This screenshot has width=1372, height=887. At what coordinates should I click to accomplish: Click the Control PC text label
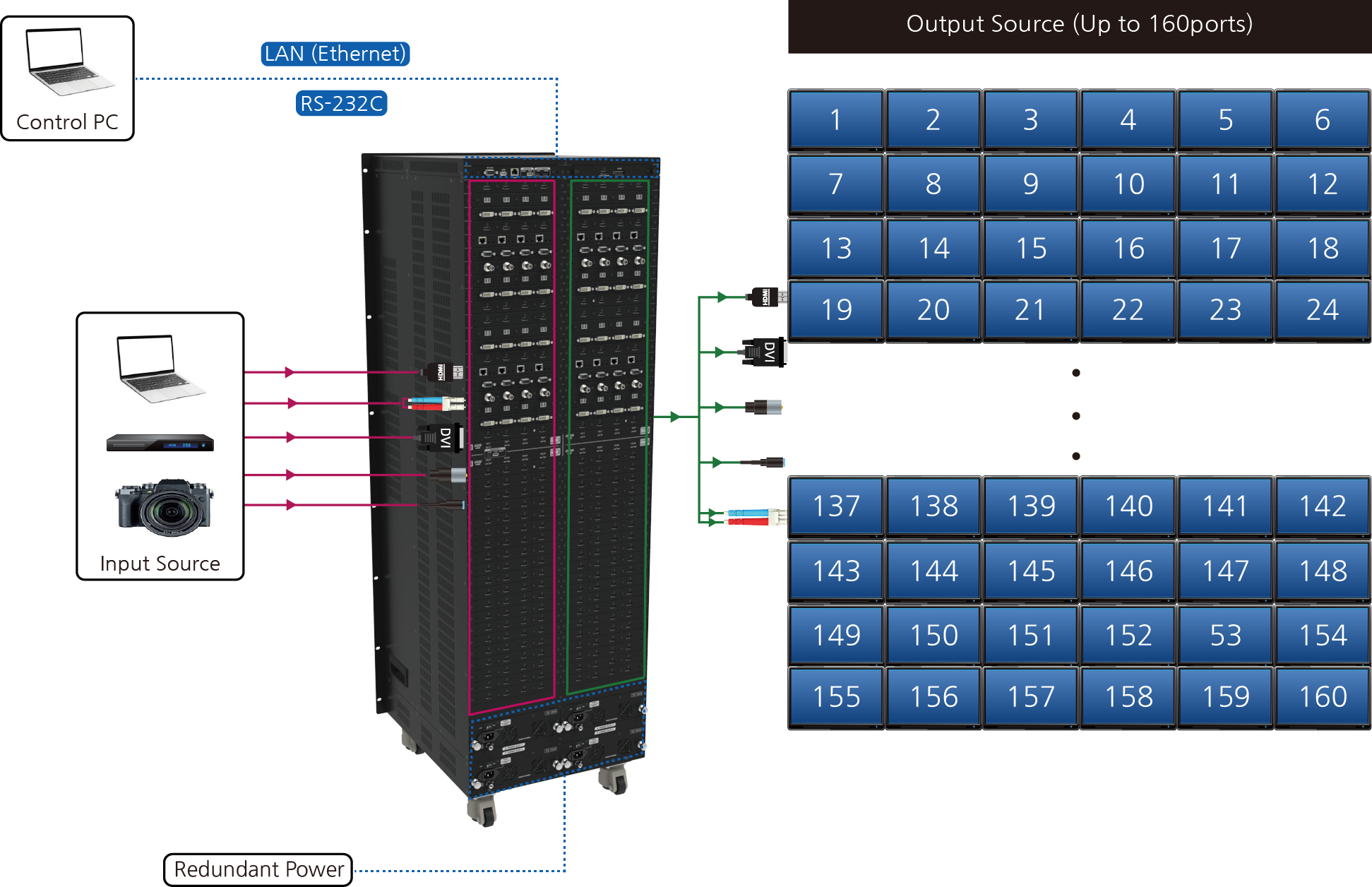pos(68,122)
